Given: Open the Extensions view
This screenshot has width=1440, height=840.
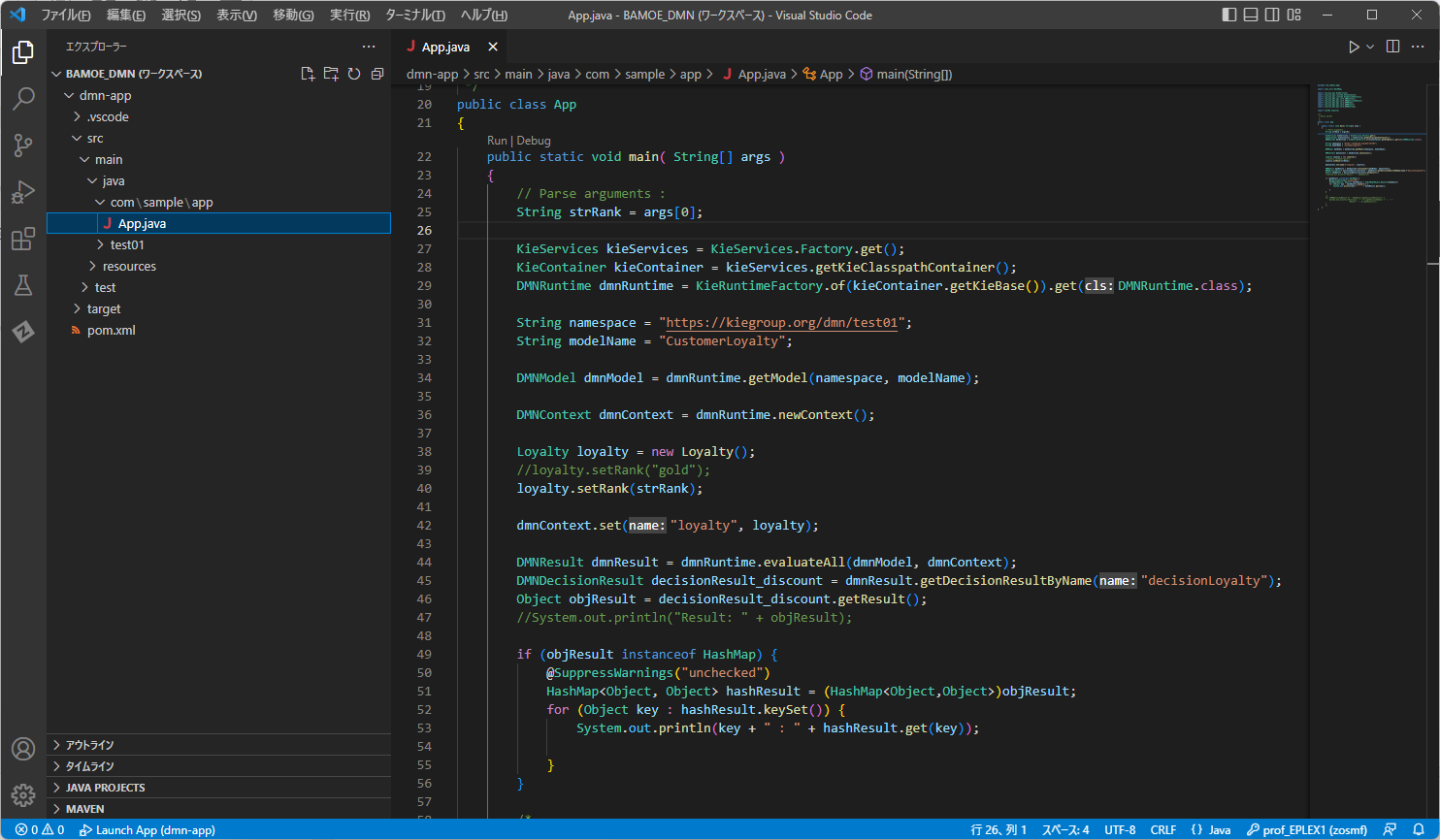Looking at the screenshot, I should [23, 239].
